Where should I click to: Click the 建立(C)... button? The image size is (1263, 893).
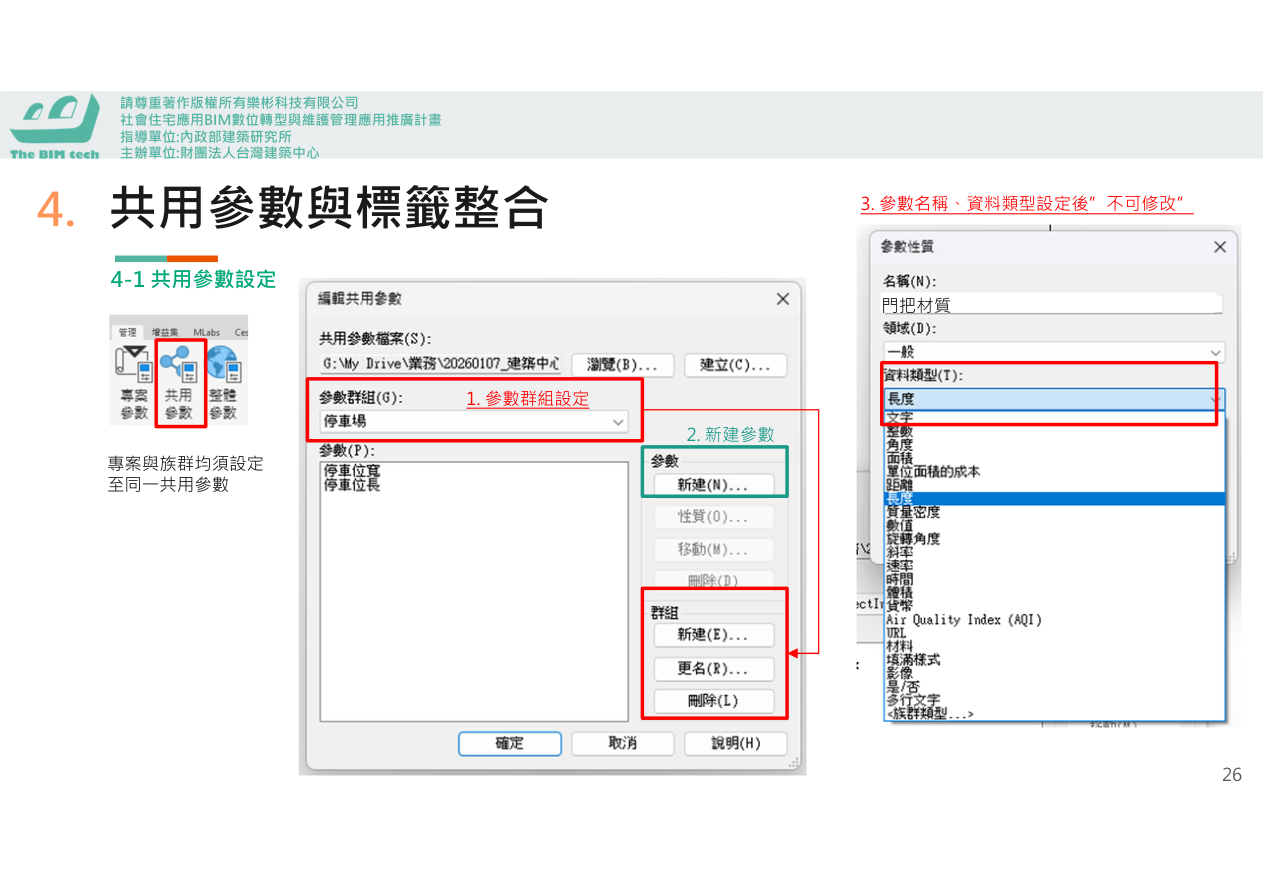[736, 365]
